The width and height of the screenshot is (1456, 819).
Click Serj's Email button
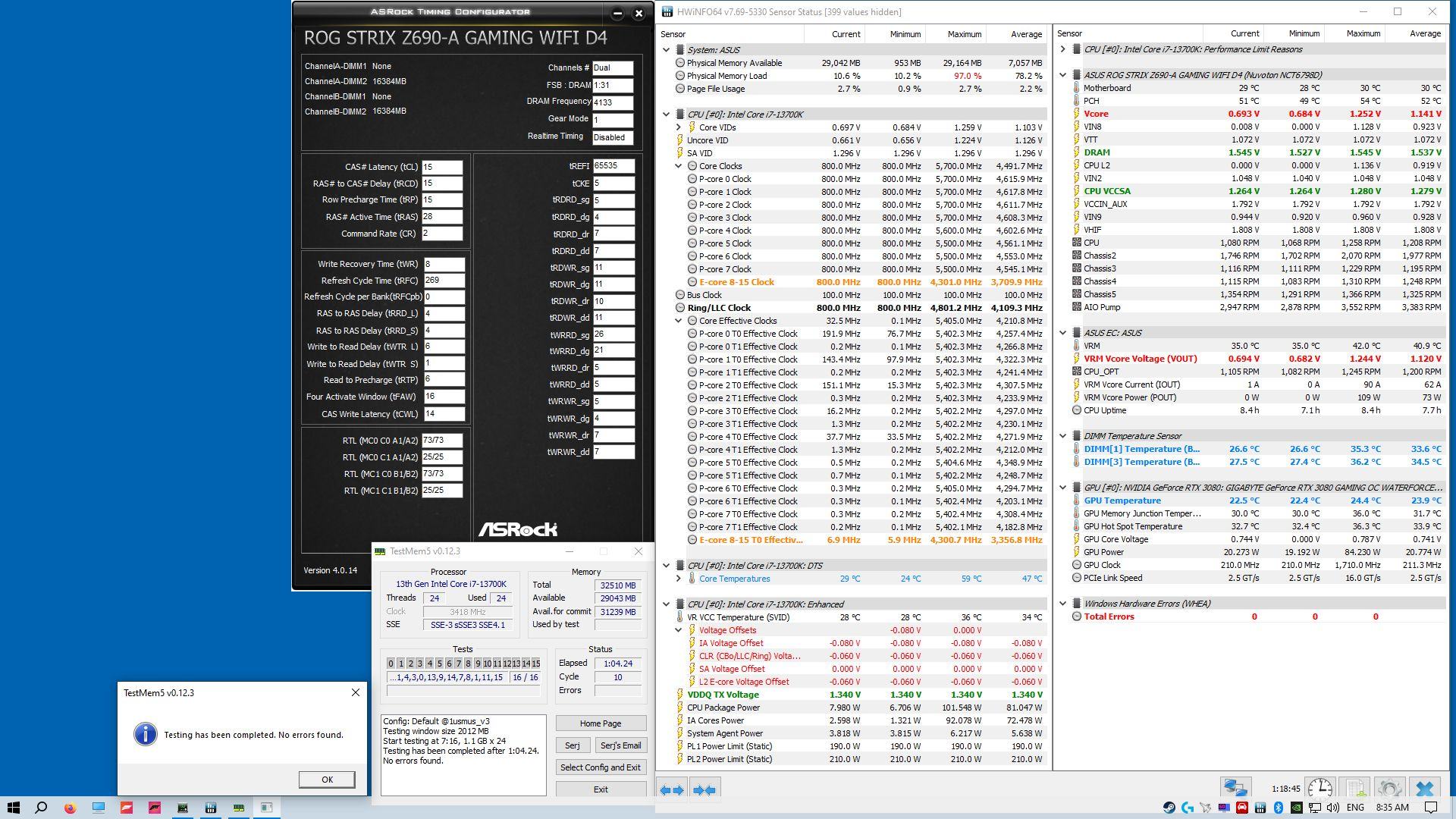click(x=620, y=745)
